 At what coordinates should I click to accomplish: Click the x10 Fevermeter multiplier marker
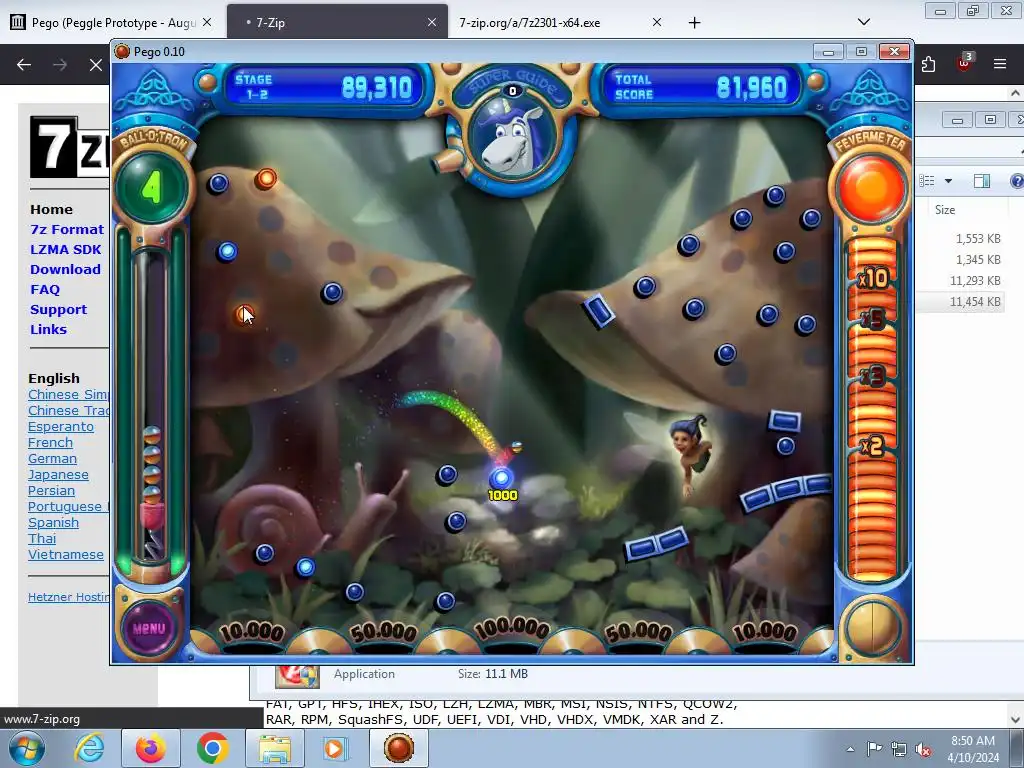pyautogui.click(x=873, y=279)
